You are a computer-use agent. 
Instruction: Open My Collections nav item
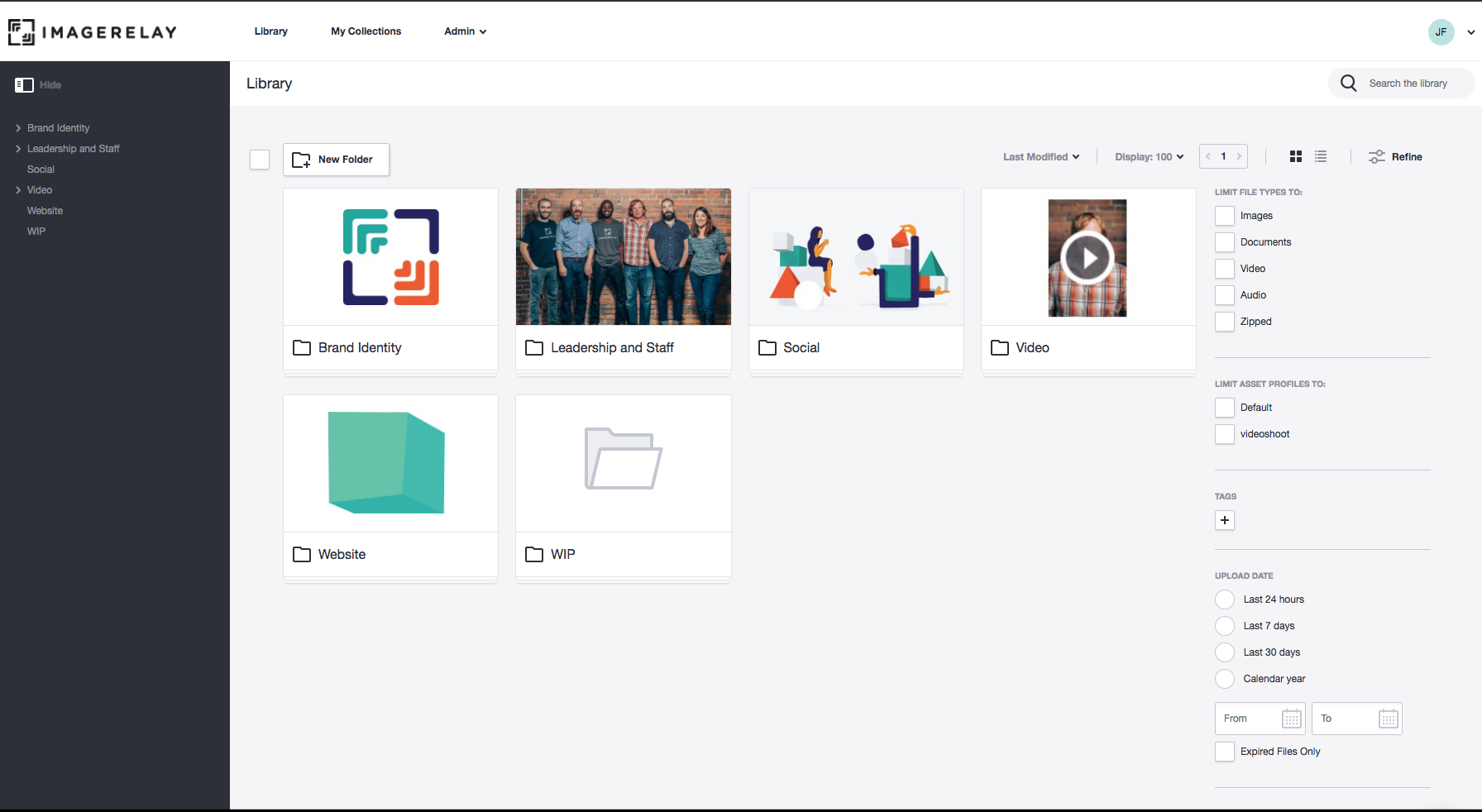[x=366, y=31]
